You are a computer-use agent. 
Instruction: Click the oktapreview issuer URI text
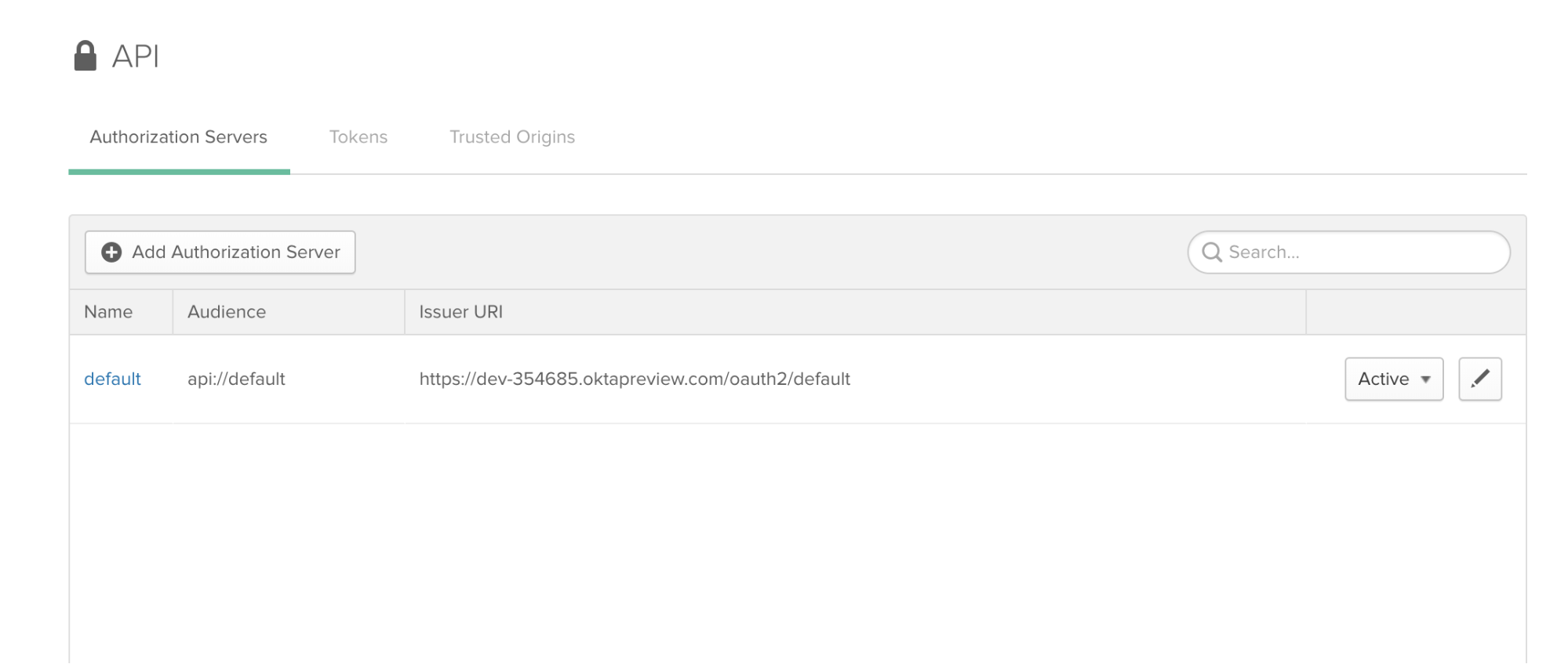tap(635, 379)
